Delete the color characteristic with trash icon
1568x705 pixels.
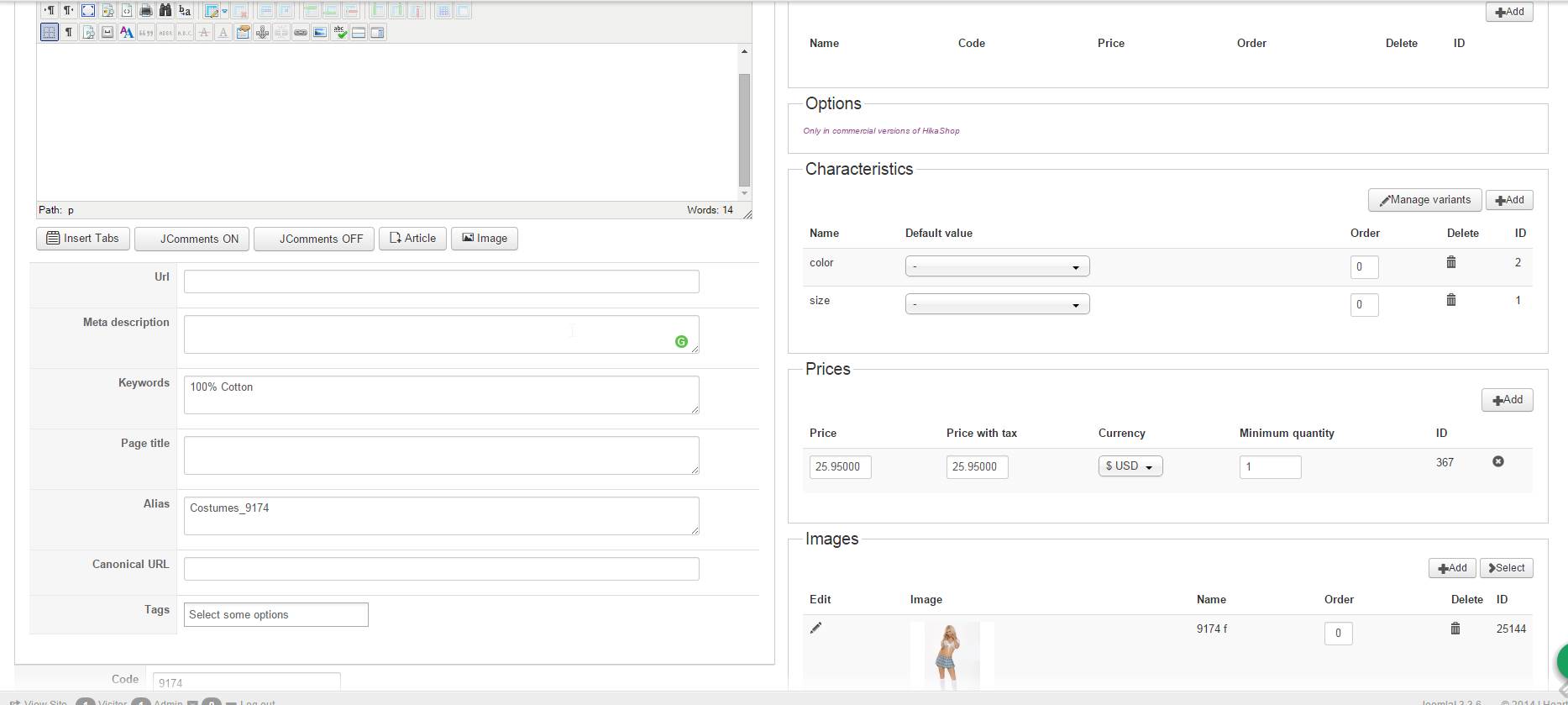point(1450,262)
